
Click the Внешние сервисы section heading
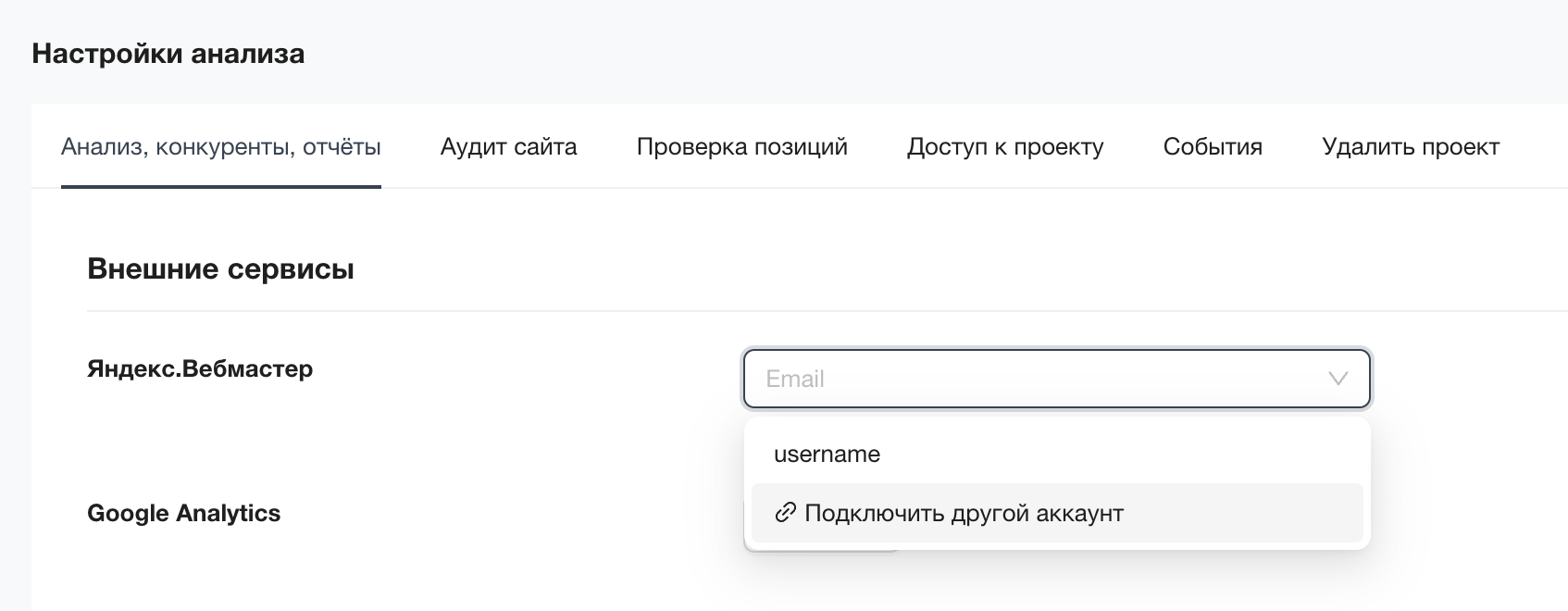pyautogui.click(x=220, y=269)
